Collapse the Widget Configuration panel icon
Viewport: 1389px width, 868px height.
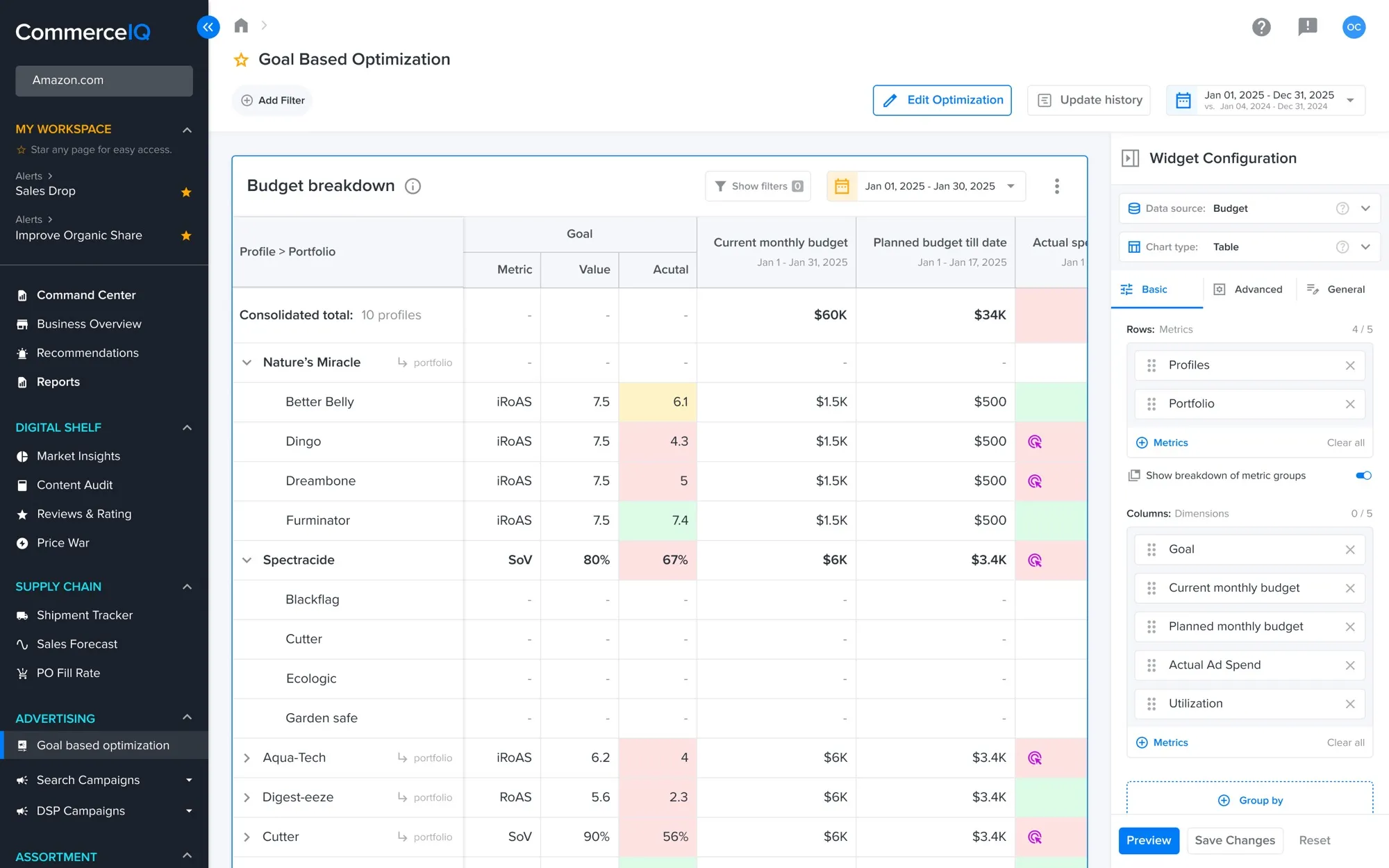coord(1130,158)
